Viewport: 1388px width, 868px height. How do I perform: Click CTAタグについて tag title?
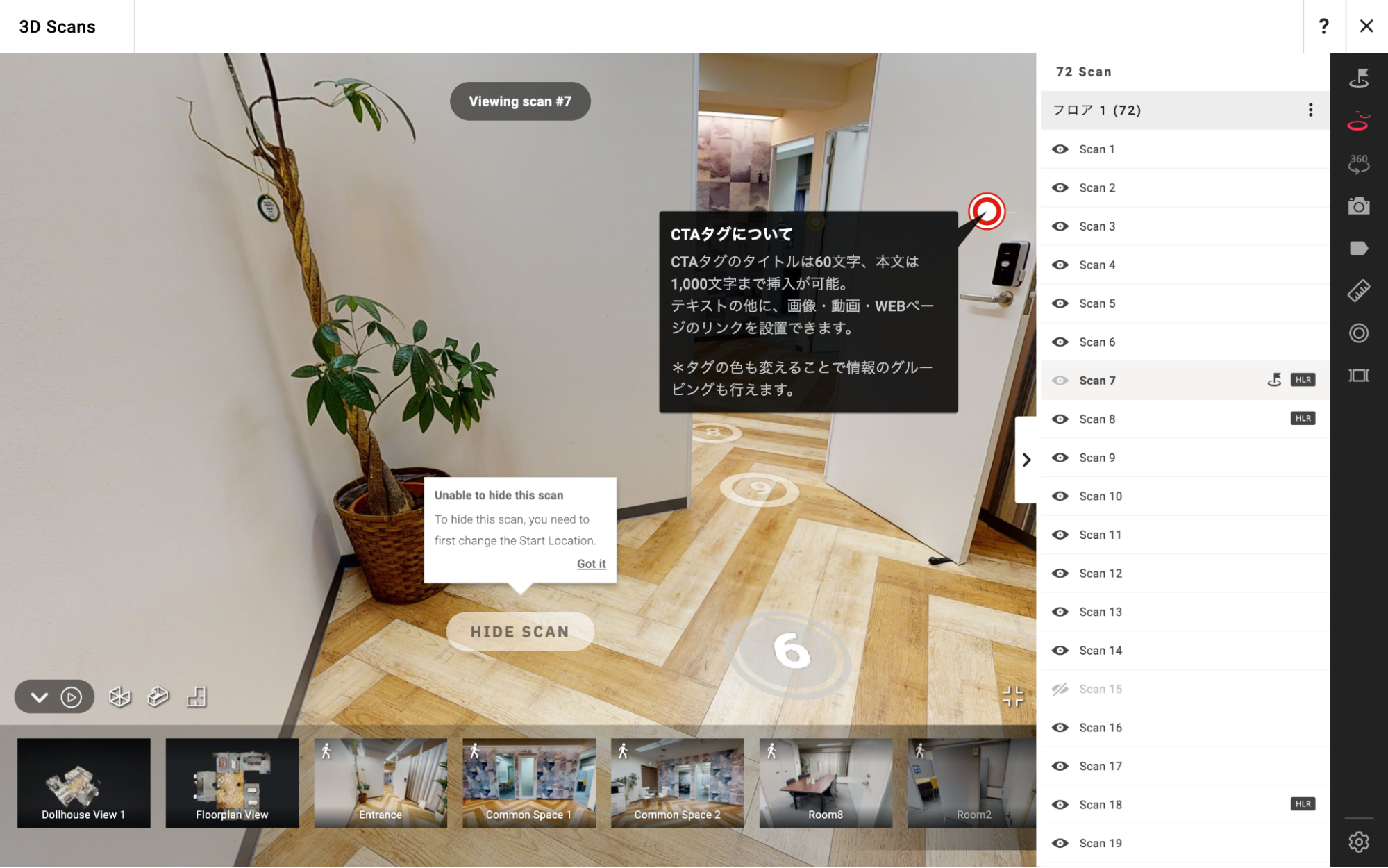(731, 234)
